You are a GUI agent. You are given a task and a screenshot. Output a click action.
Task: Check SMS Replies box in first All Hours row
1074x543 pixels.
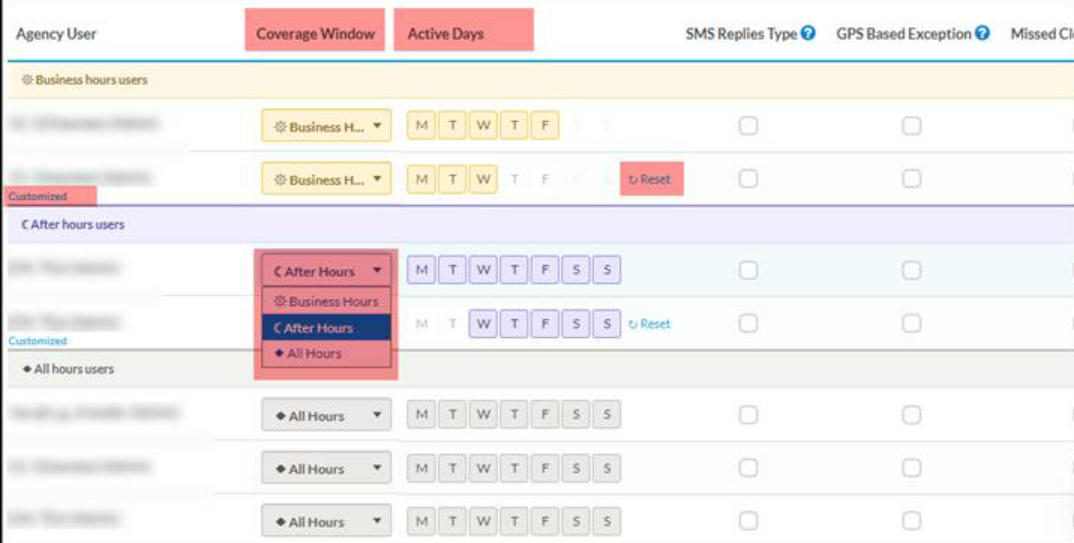pyautogui.click(x=748, y=414)
